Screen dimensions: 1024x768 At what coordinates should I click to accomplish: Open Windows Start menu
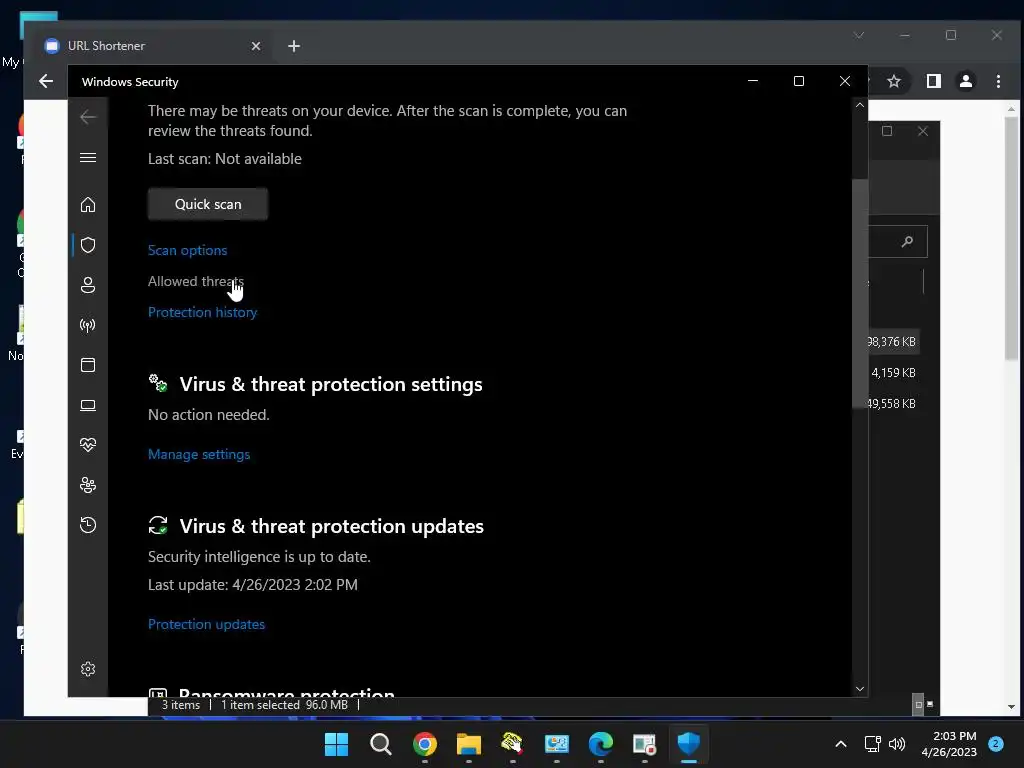tap(336, 744)
